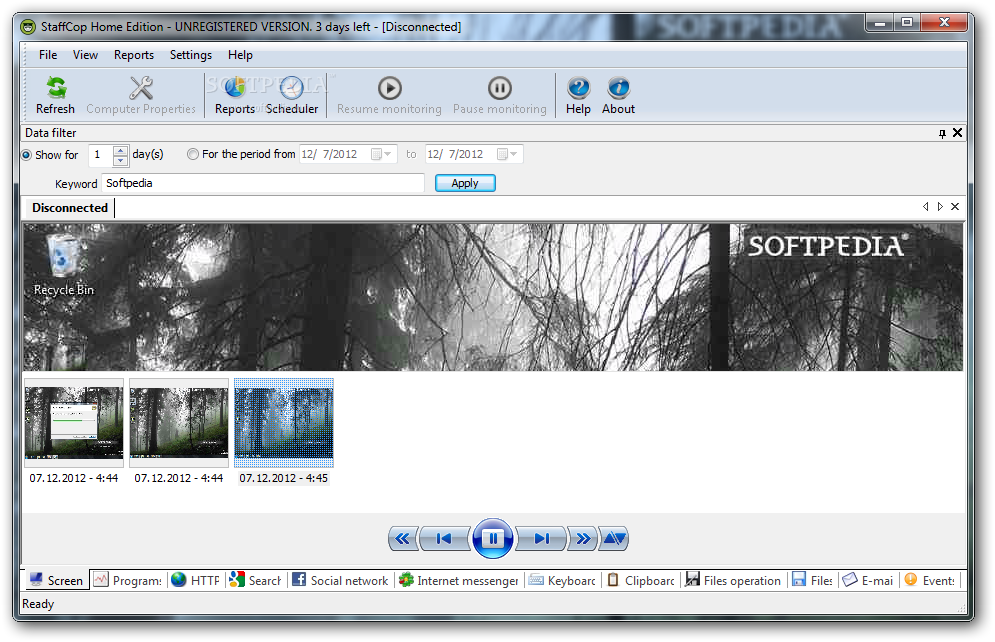The height and width of the screenshot is (642, 995).
Task: Select the E-mail bottom tab
Action: (868, 580)
